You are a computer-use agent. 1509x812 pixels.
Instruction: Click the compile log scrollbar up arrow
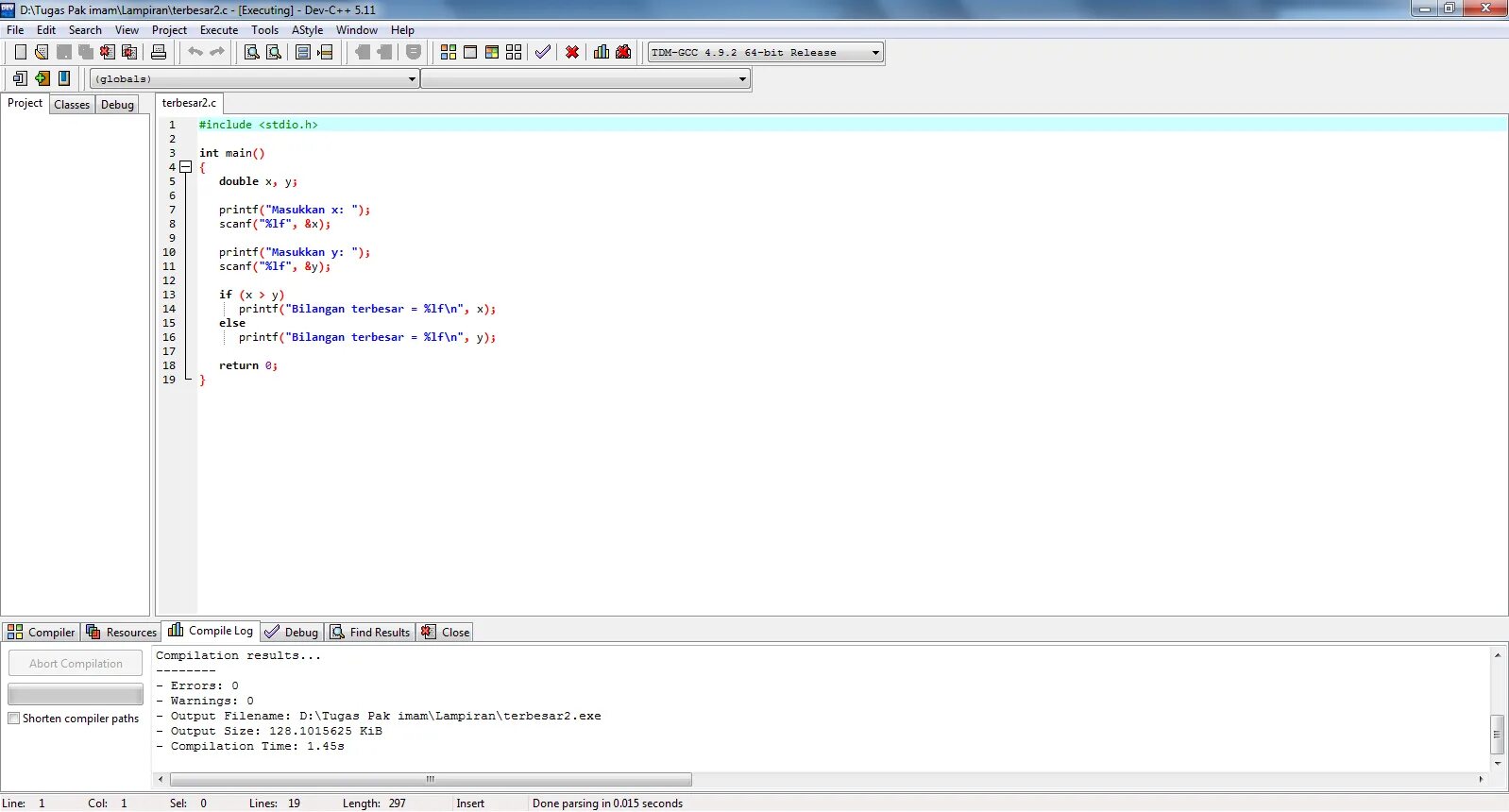click(x=1498, y=654)
